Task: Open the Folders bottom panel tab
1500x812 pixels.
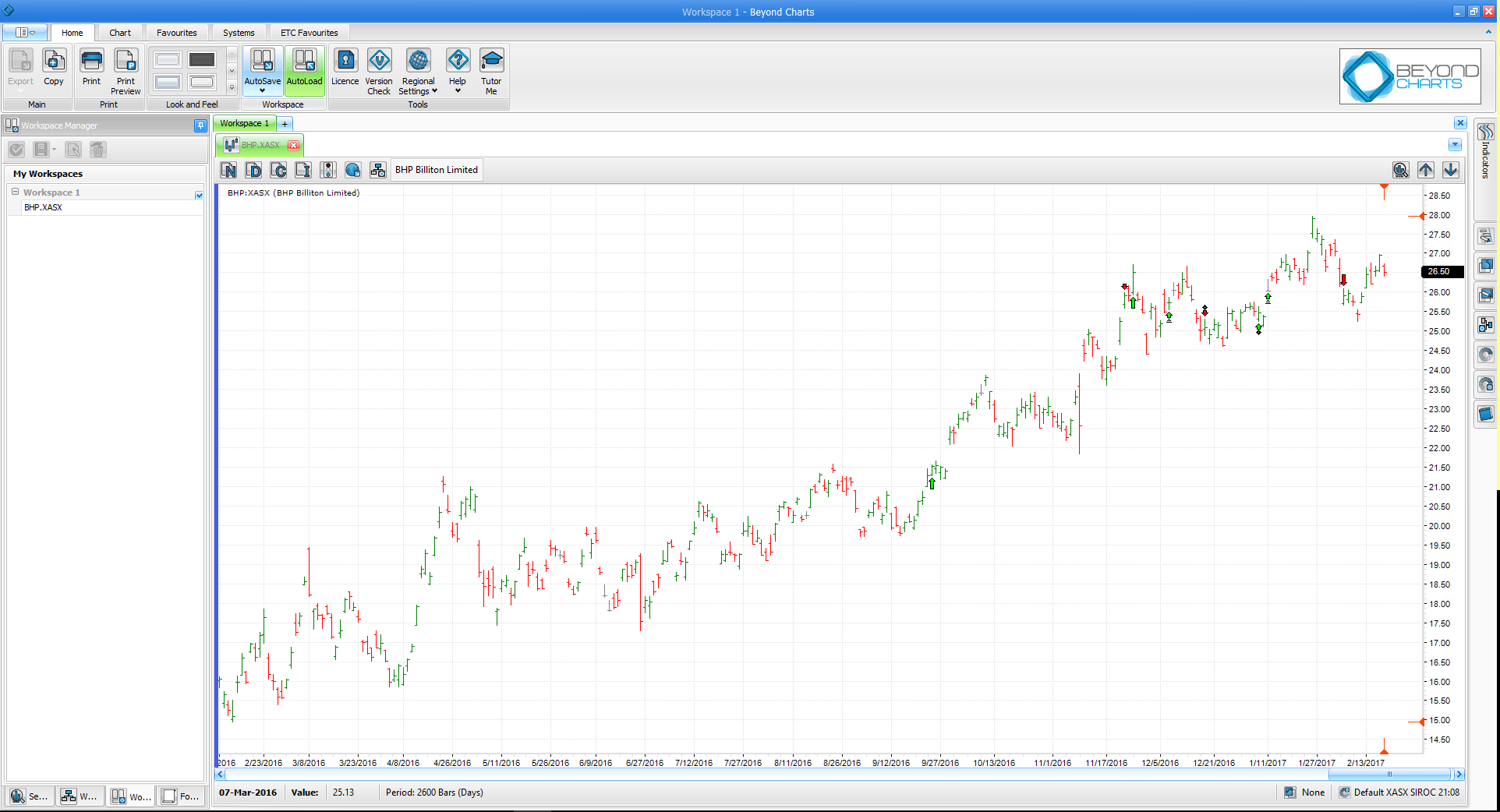Action: tap(180, 796)
